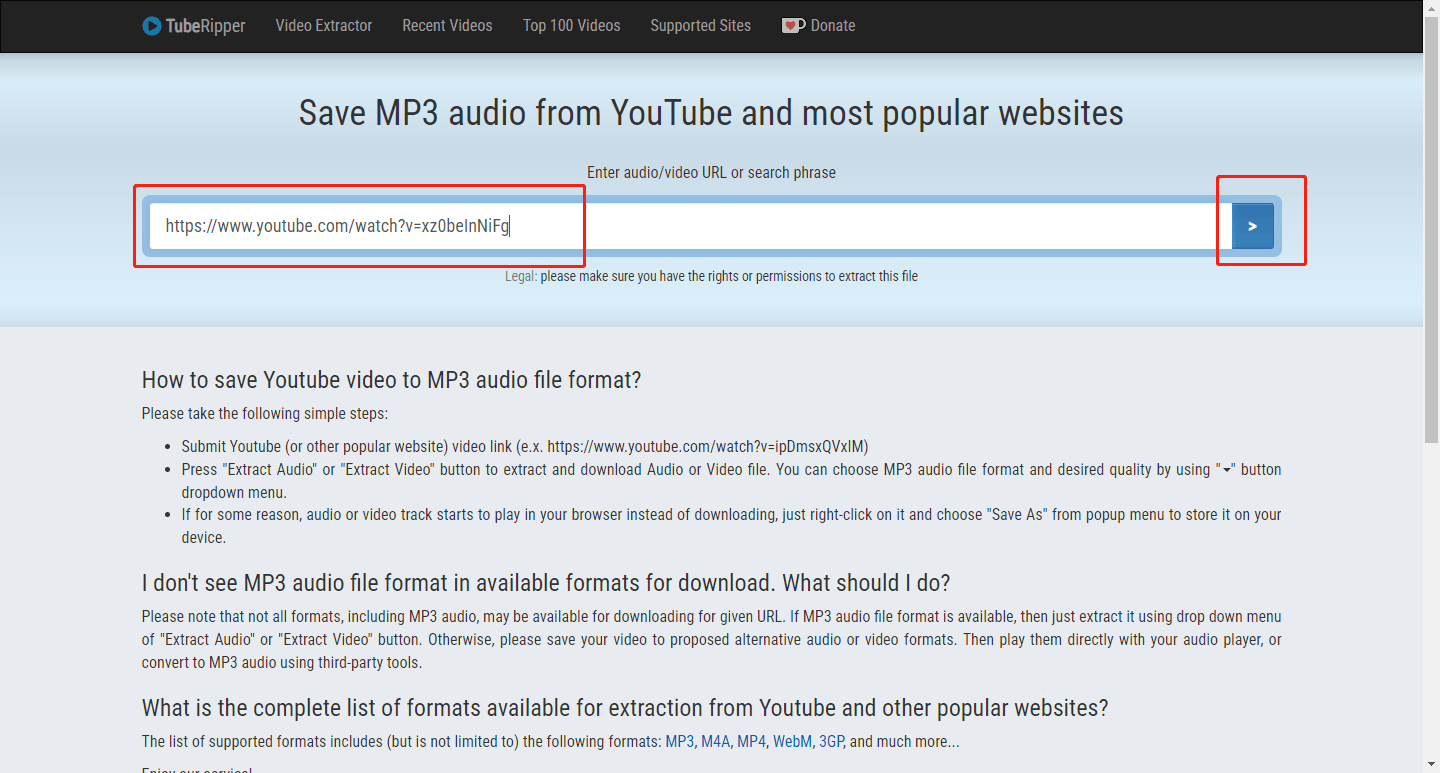Open the MP4 format link
This screenshot has height=773, width=1440.
point(751,742)
